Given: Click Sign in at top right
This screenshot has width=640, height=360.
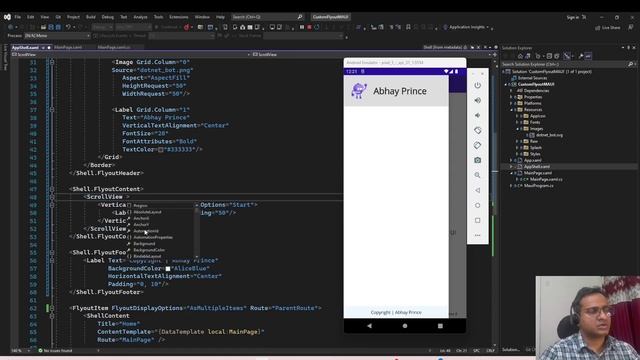Looking at the screenshot, I should (573, 17).
